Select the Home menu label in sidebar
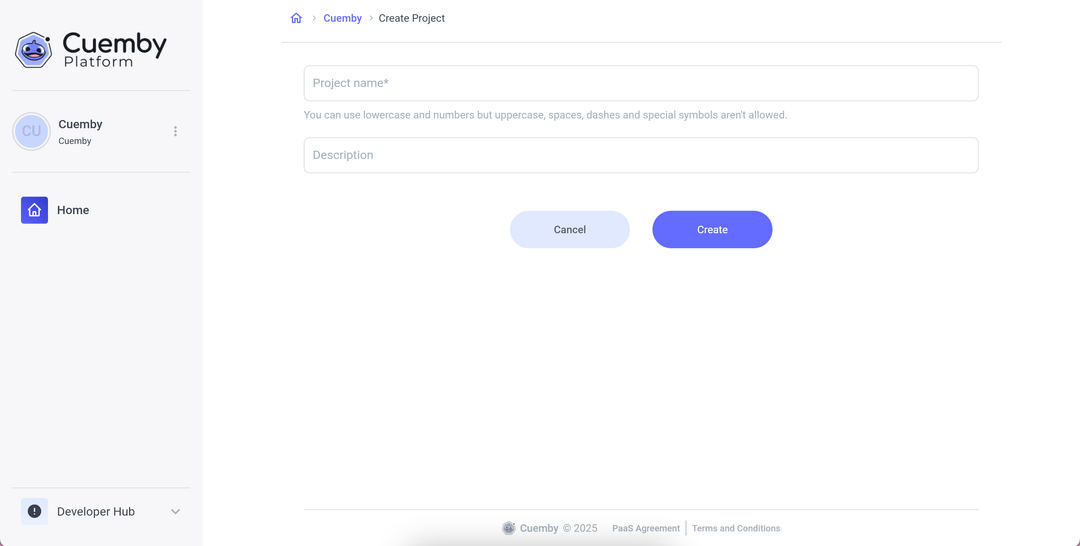1080x546 pixels. click(73, 210)
